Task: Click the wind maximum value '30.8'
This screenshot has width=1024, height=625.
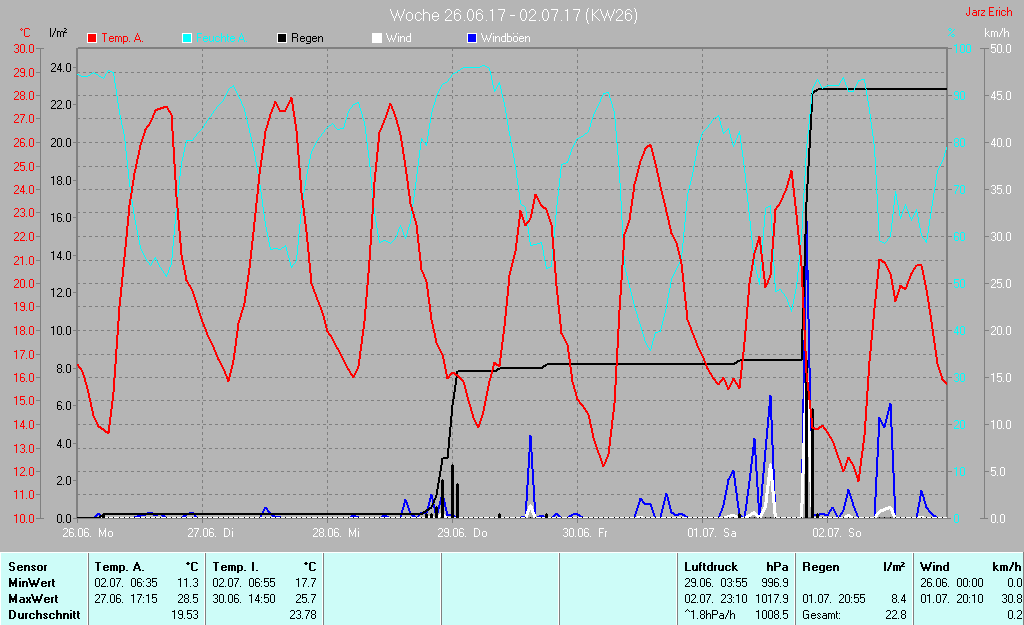Action: click(1011, 599)
